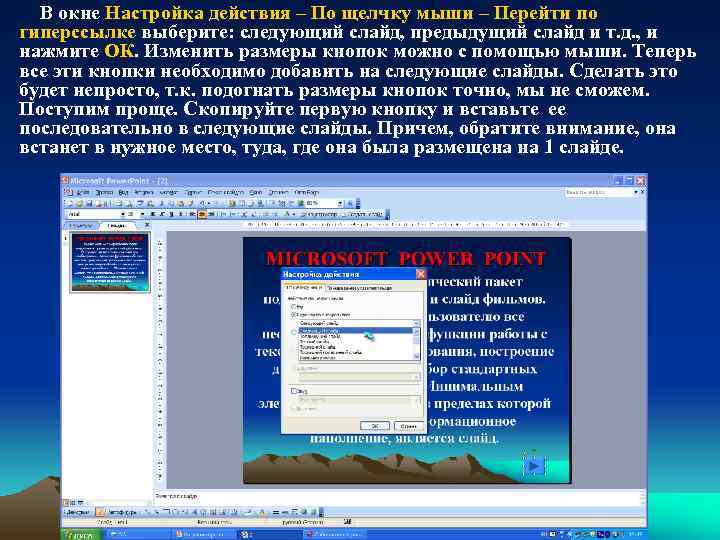Select slide 1 thumbnail in slides pane
Viewport: 720px width, 540px height.
coord(110,262)
